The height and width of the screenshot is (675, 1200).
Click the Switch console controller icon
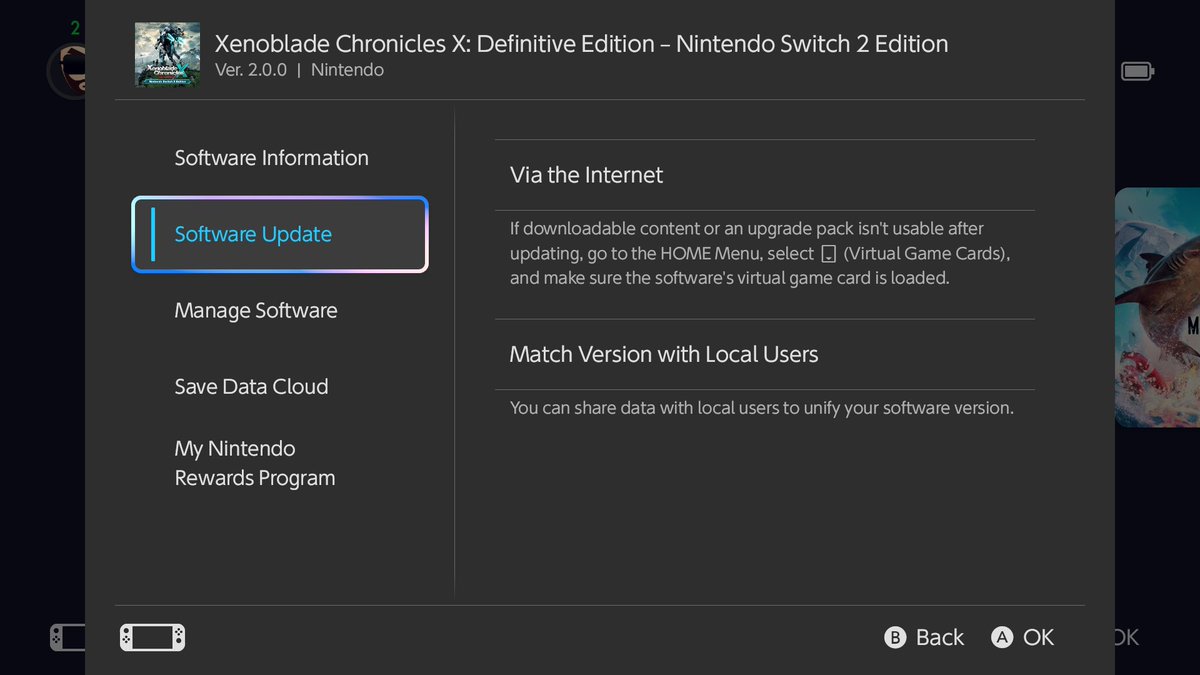(x=152, y=637)
